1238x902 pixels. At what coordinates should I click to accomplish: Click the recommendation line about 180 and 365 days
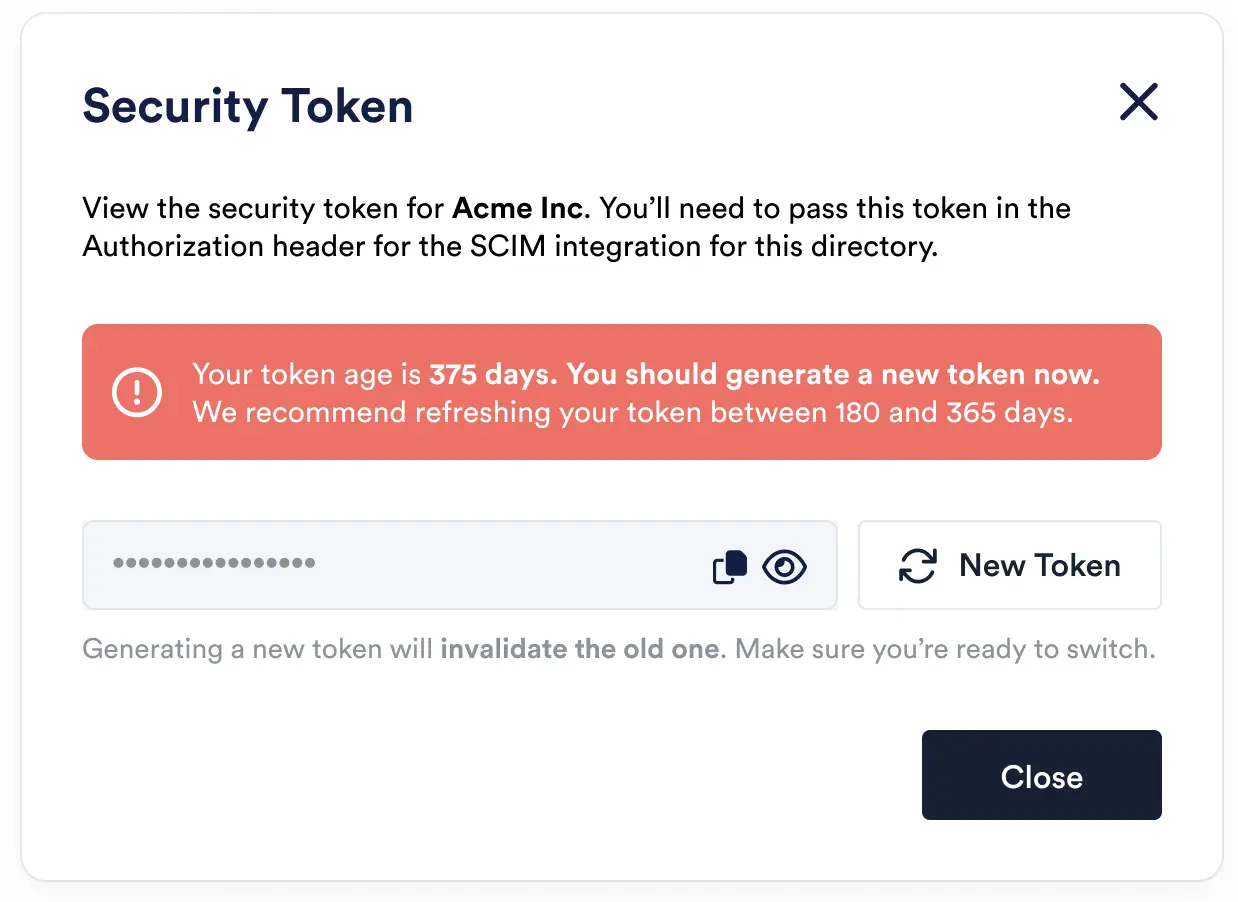(x=632, y=412)
